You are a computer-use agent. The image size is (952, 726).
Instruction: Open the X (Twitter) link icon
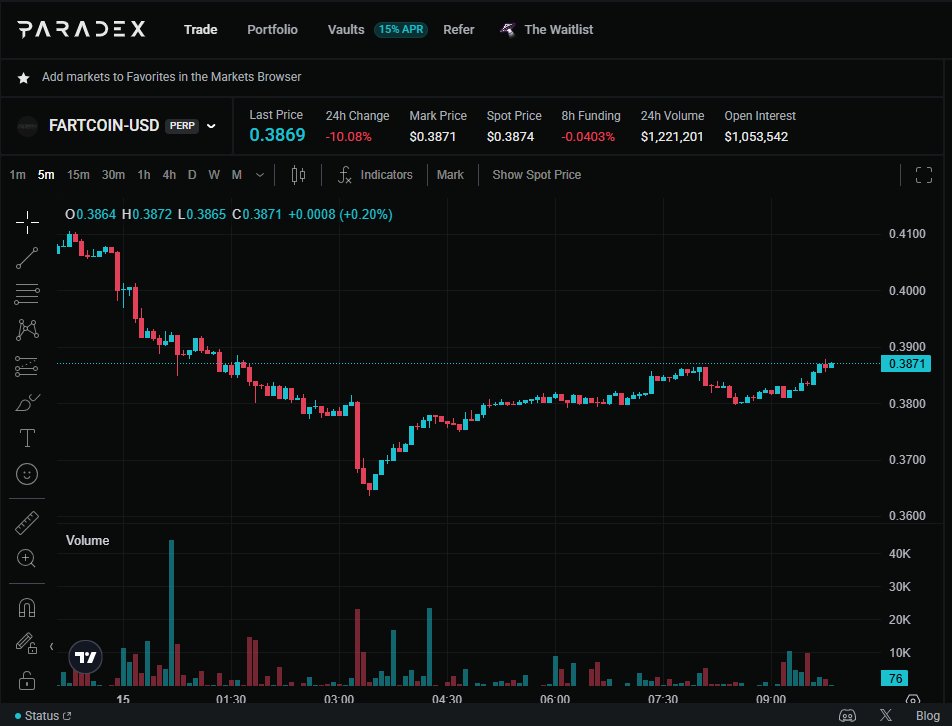tap(886, 715)
